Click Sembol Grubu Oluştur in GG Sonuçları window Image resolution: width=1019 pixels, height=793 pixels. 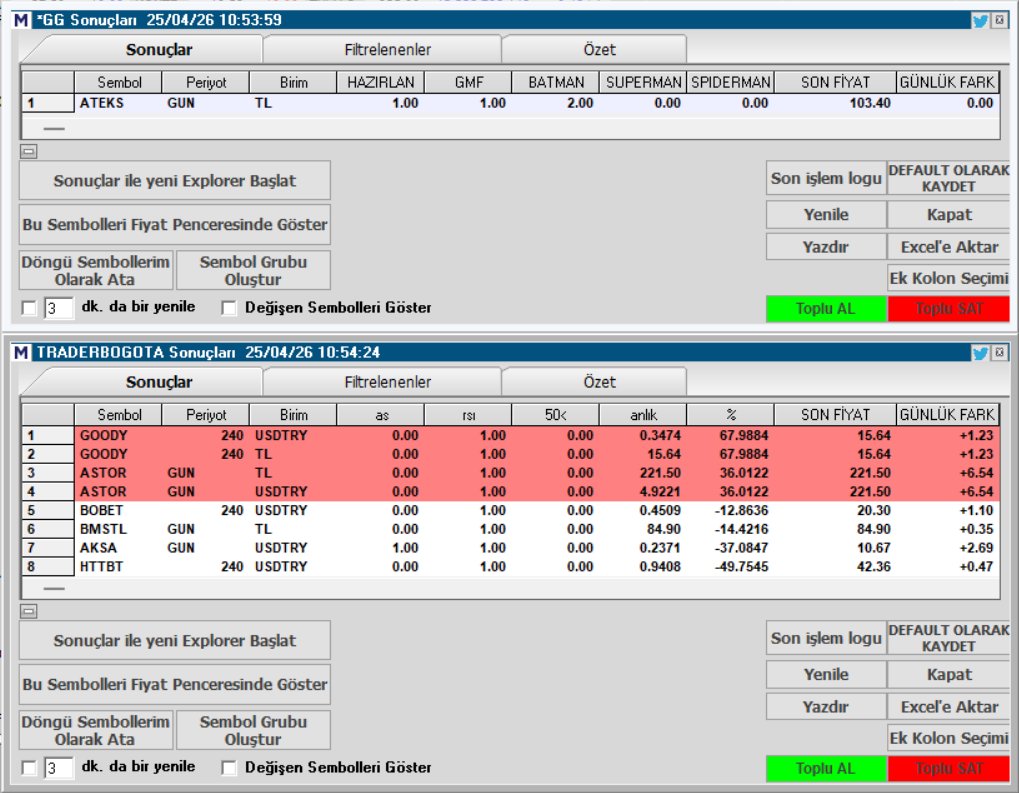coord(253,270)
